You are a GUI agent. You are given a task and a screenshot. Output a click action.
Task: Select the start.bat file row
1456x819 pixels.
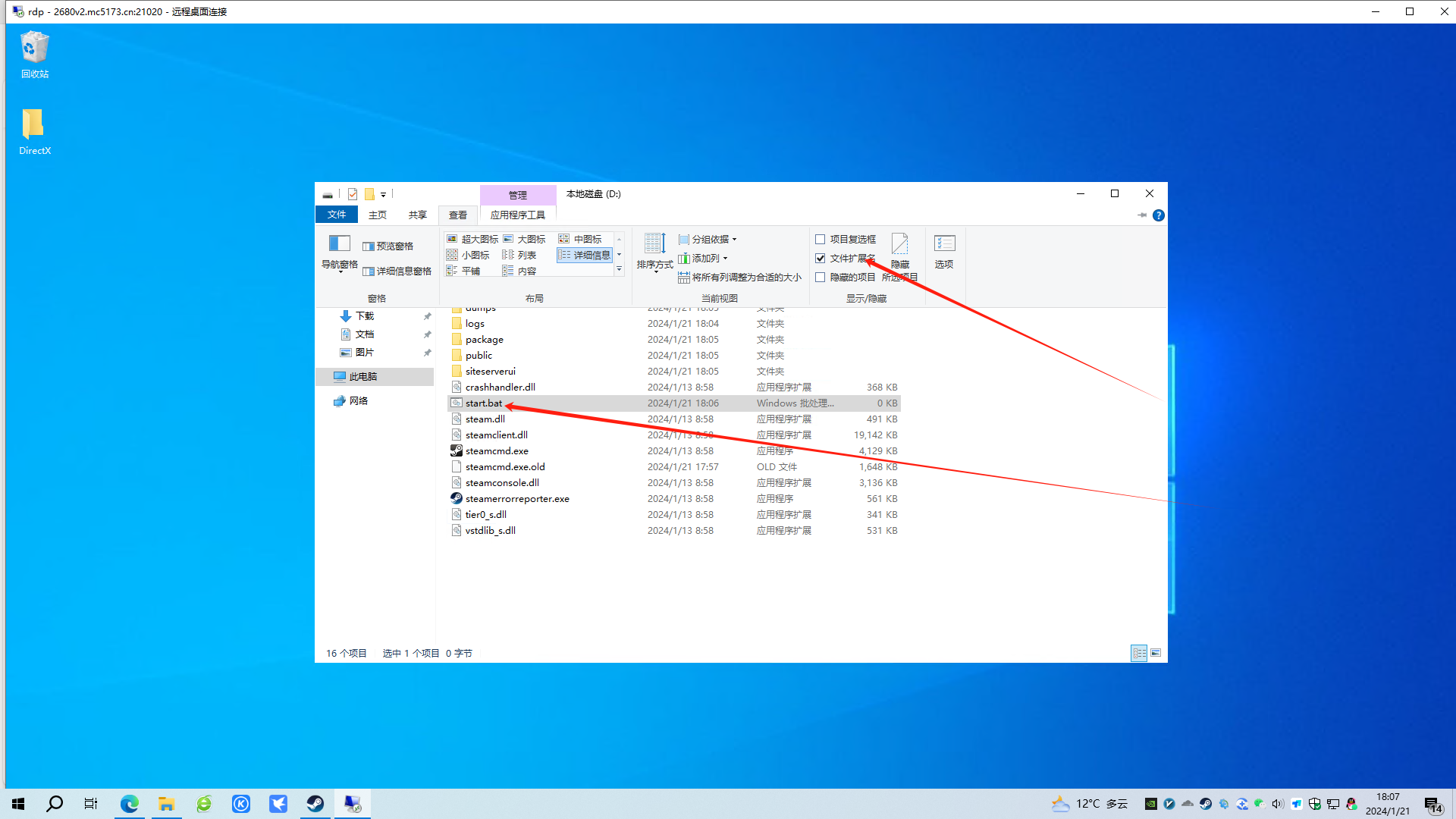tap(484, 403)
